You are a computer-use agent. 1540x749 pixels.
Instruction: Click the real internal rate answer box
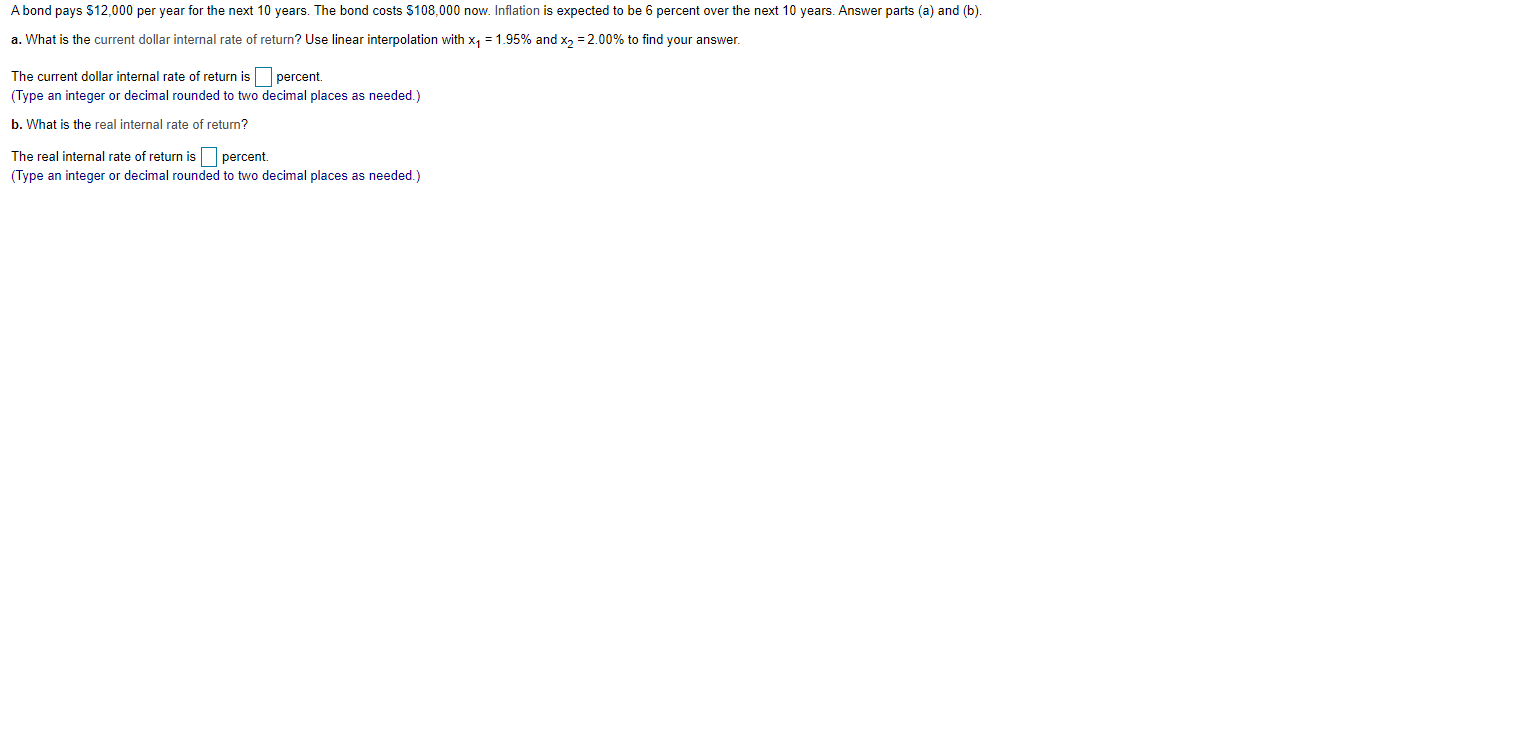click(x=209, y=157)
